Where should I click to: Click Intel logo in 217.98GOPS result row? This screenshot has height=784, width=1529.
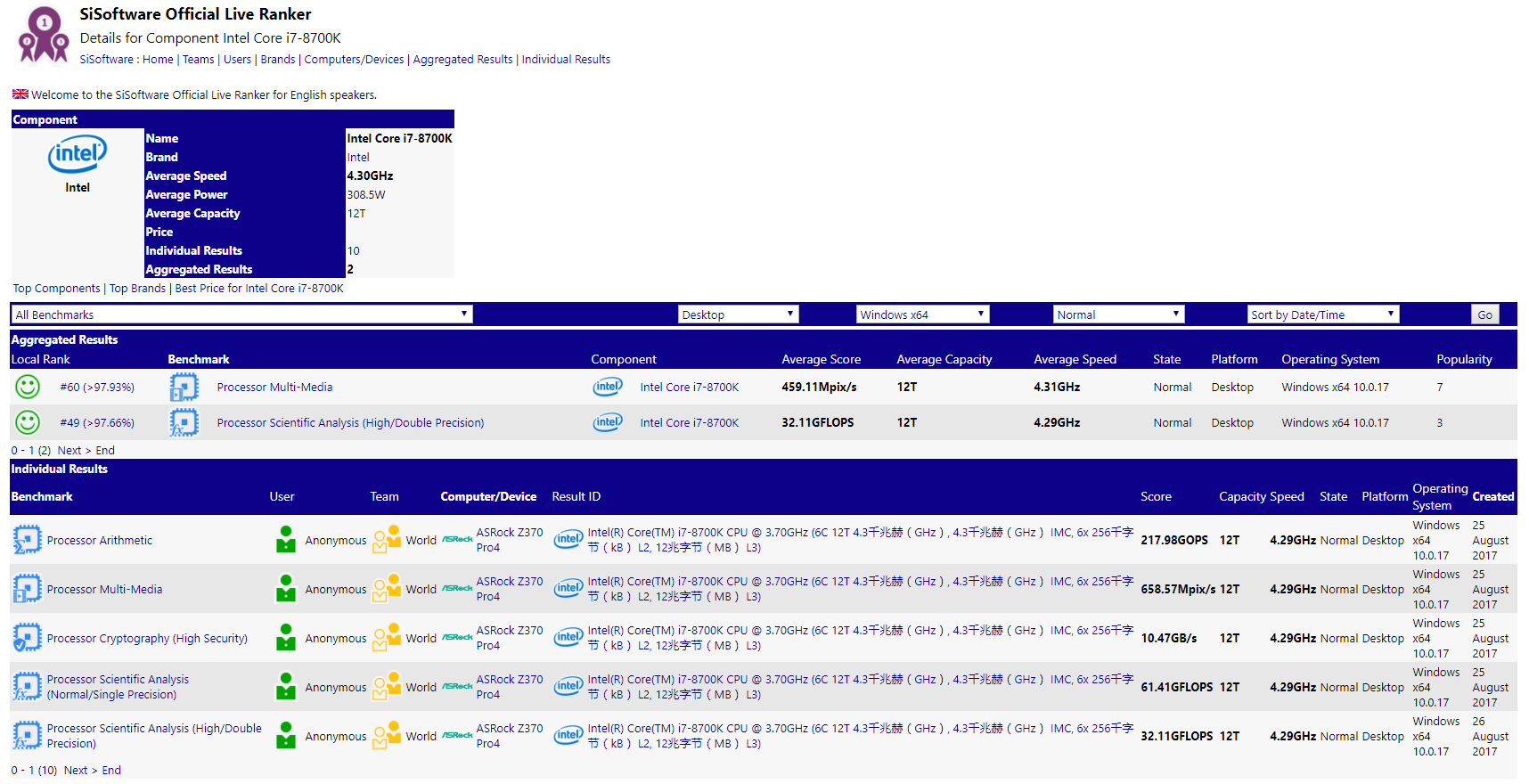click(x=568, y=539)
